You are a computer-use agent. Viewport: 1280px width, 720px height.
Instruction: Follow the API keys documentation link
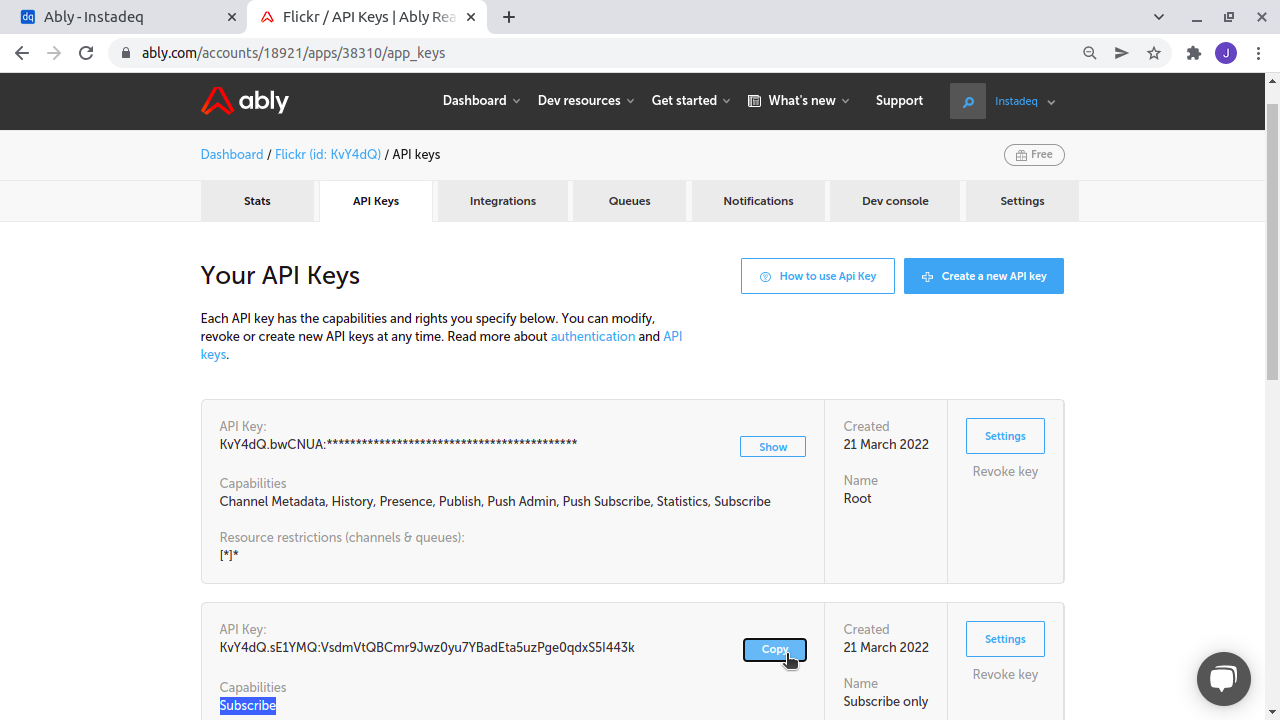pyautogui.click(x=673, y=336)
